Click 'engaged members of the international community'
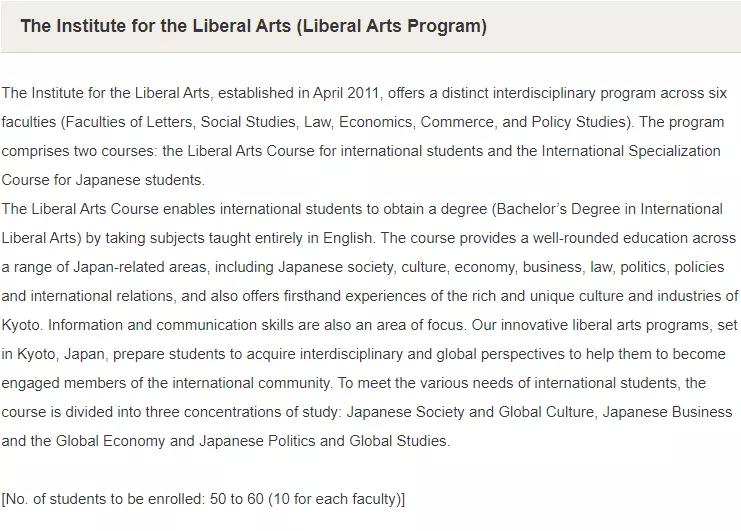The image size is (741, 531). tap(166, 383)
